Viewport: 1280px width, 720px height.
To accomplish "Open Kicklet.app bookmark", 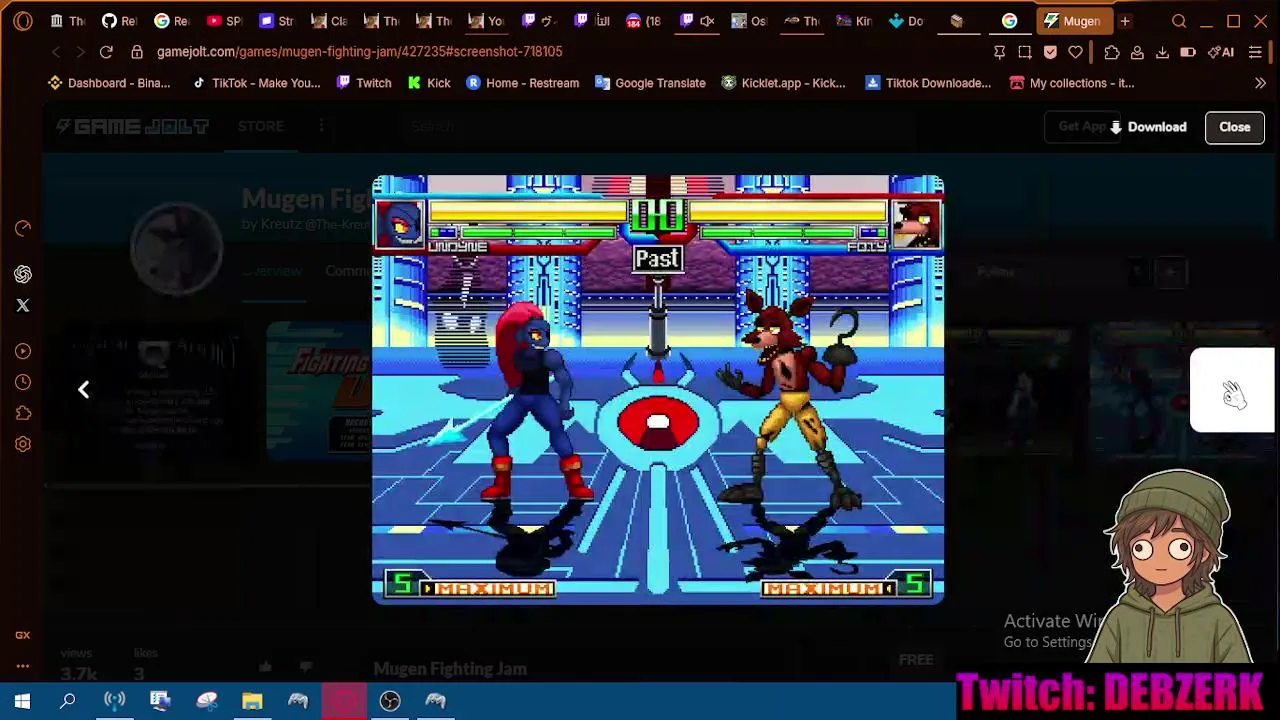I will pos(783,83).
